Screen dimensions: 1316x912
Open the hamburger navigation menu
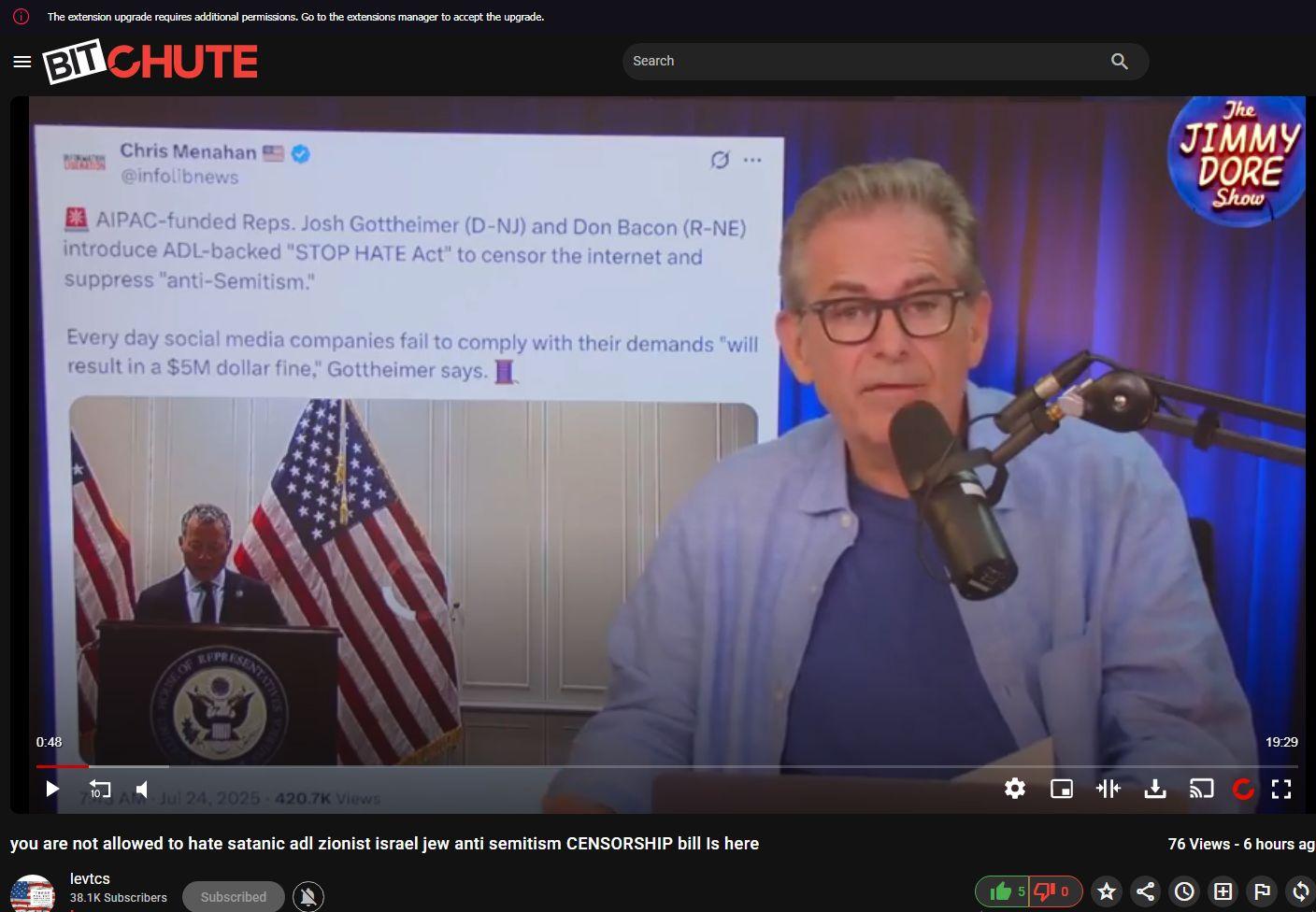(x=22, y=62)
